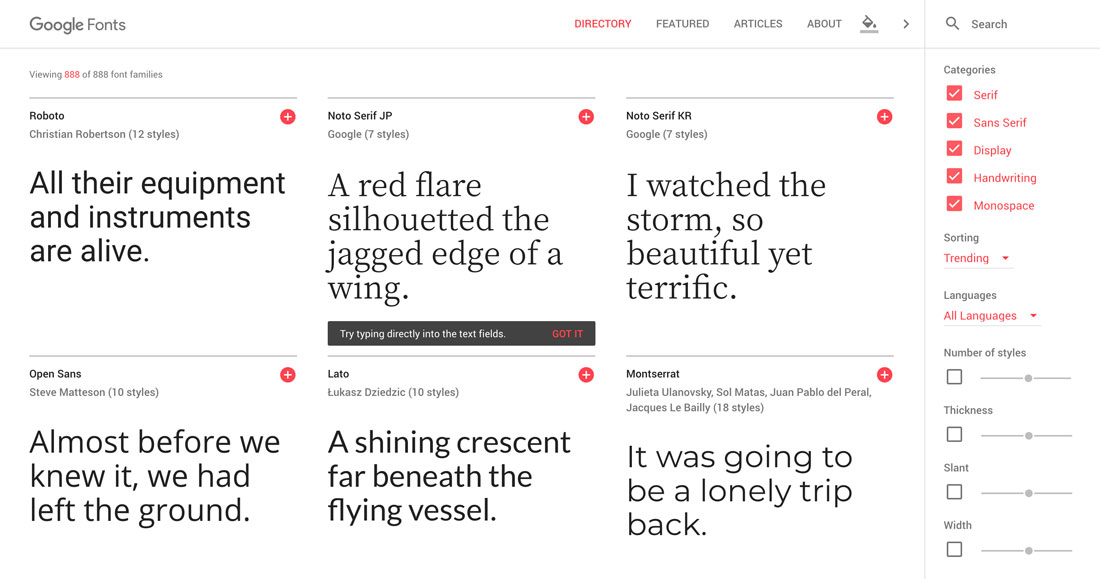Open the ARTICLES section

757,23
